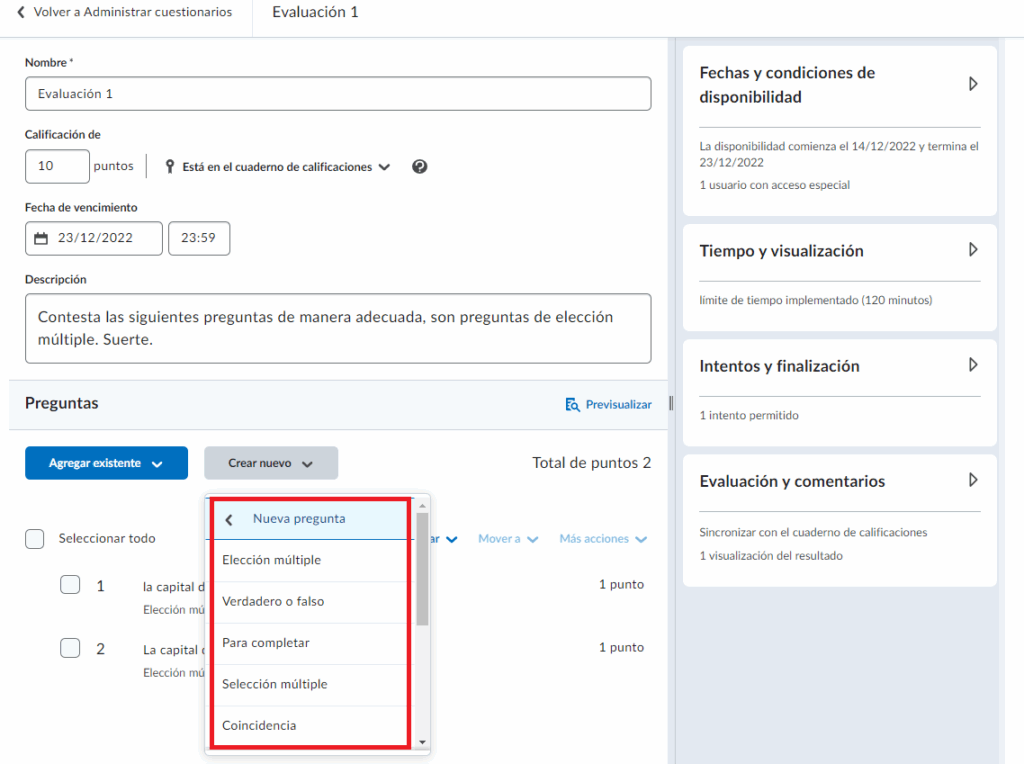Viewport: 1024px width, 764px height.
Task: Open the Agregar existente dropdown
Action: tap(106, 463)
